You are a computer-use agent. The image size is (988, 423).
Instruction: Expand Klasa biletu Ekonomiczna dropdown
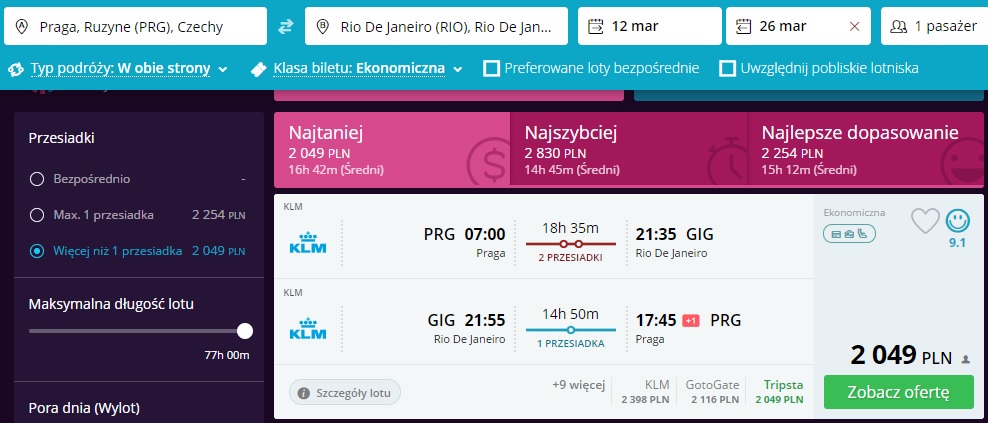pyautogui.click(x=357, y=69)
